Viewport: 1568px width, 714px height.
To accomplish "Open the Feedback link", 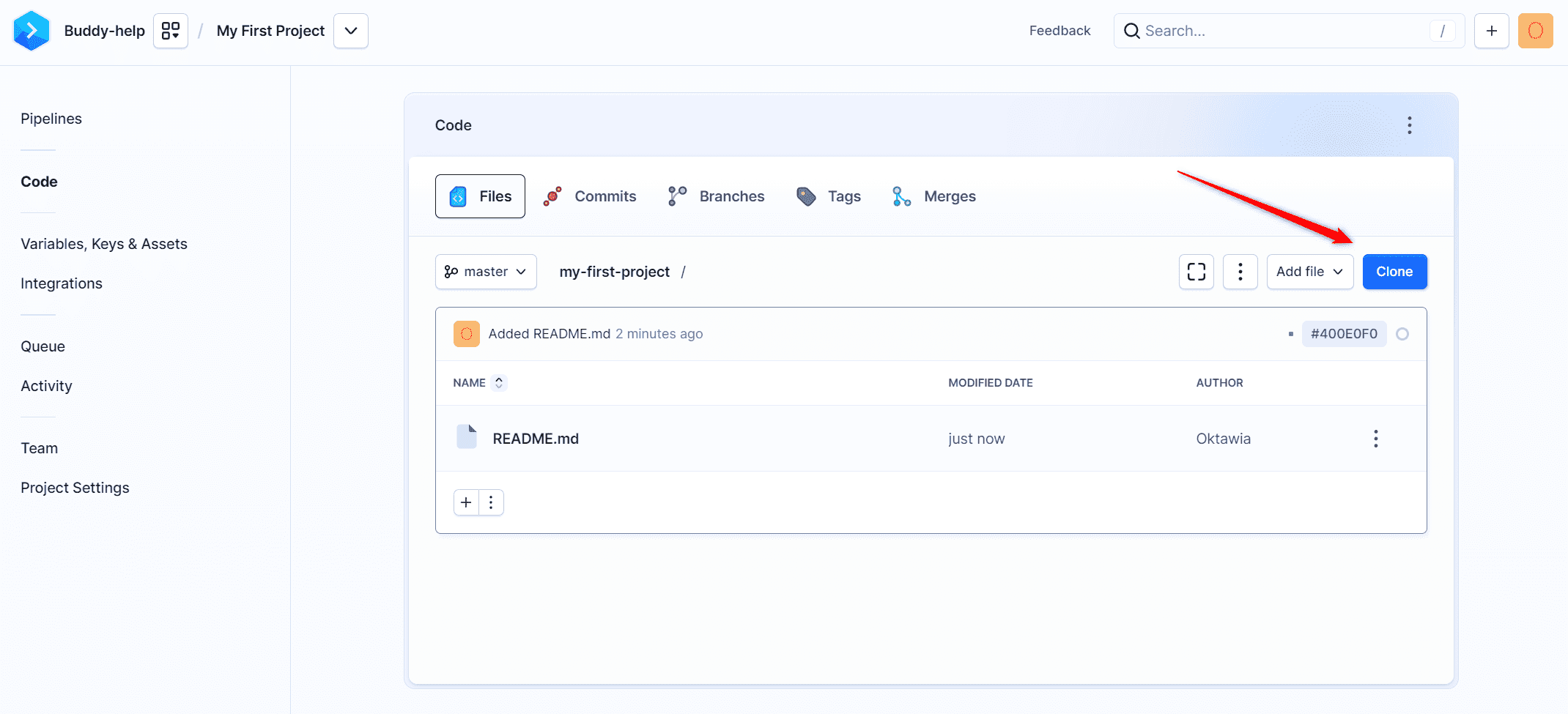I will click(1059, 31).
